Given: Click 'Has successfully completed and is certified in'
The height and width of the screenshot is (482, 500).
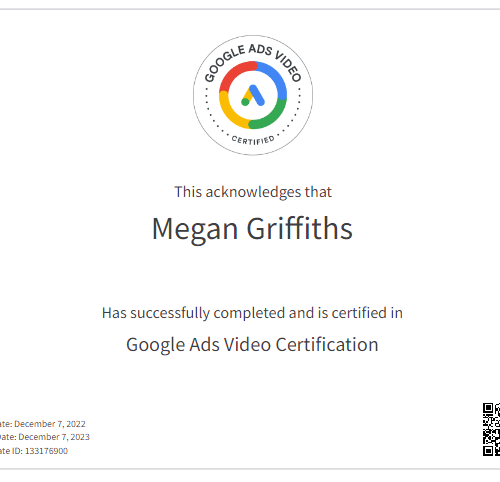Looking at the screenshot, I should (x=252, y=313).
